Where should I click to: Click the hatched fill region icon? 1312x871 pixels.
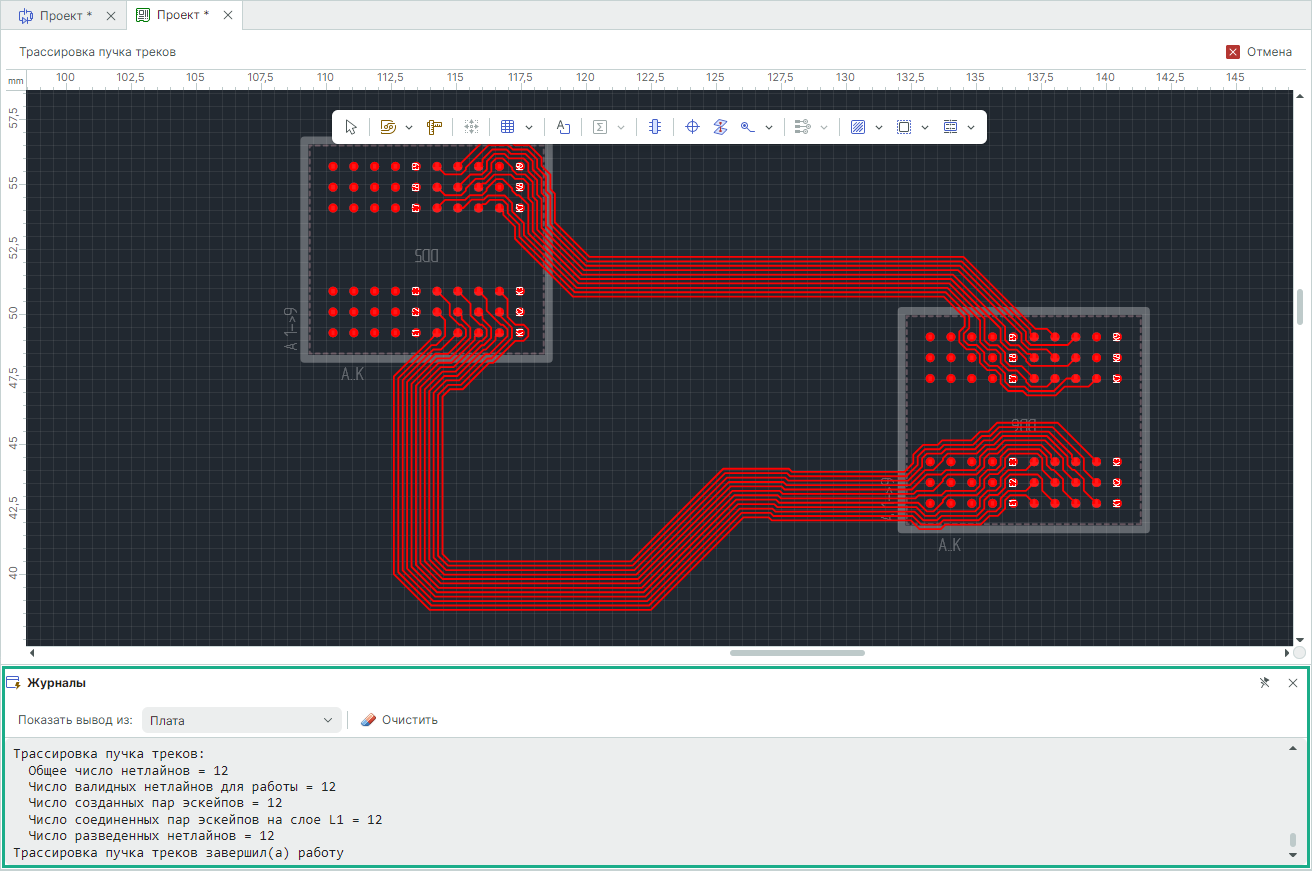pos(857,127)
